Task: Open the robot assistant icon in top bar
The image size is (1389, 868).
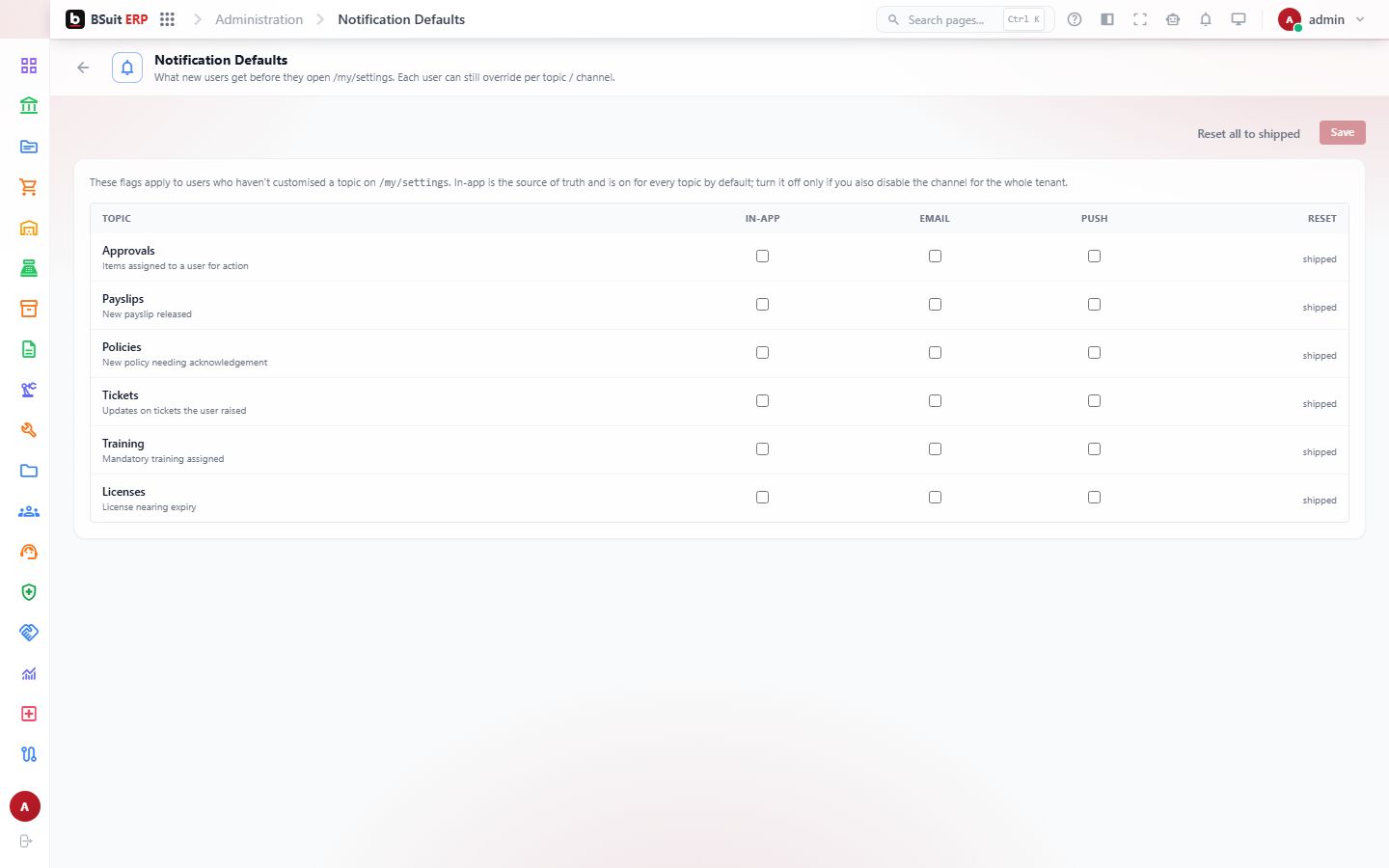Action: tap(1173, 19)
